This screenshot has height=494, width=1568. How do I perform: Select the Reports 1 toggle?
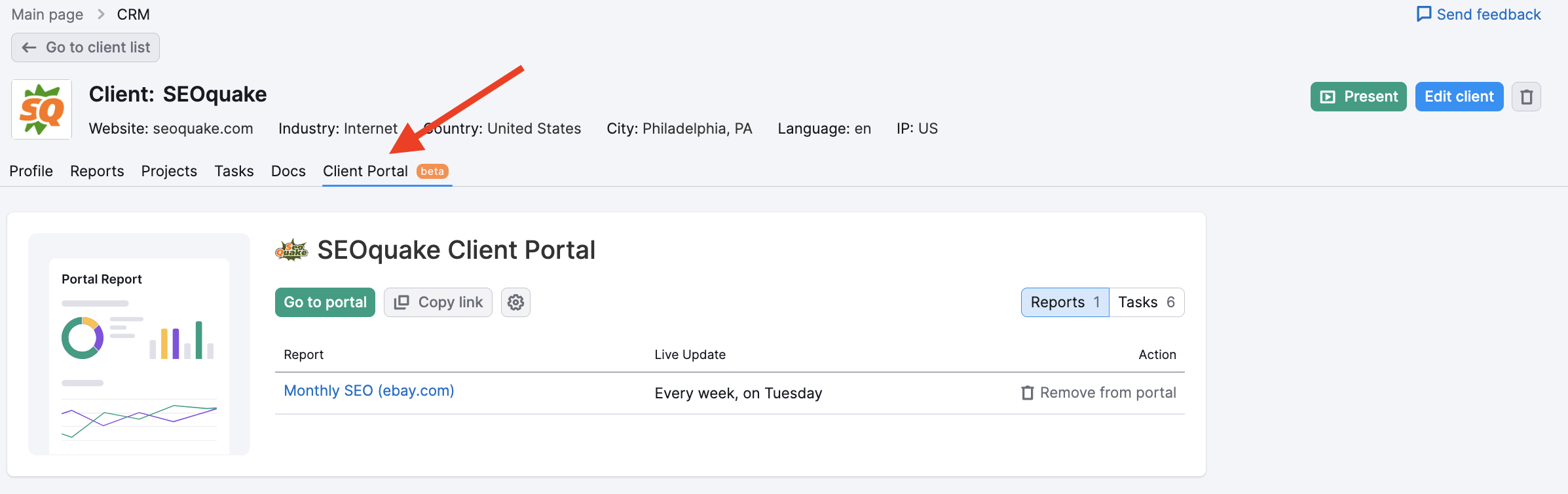(x=1065, y=302)
